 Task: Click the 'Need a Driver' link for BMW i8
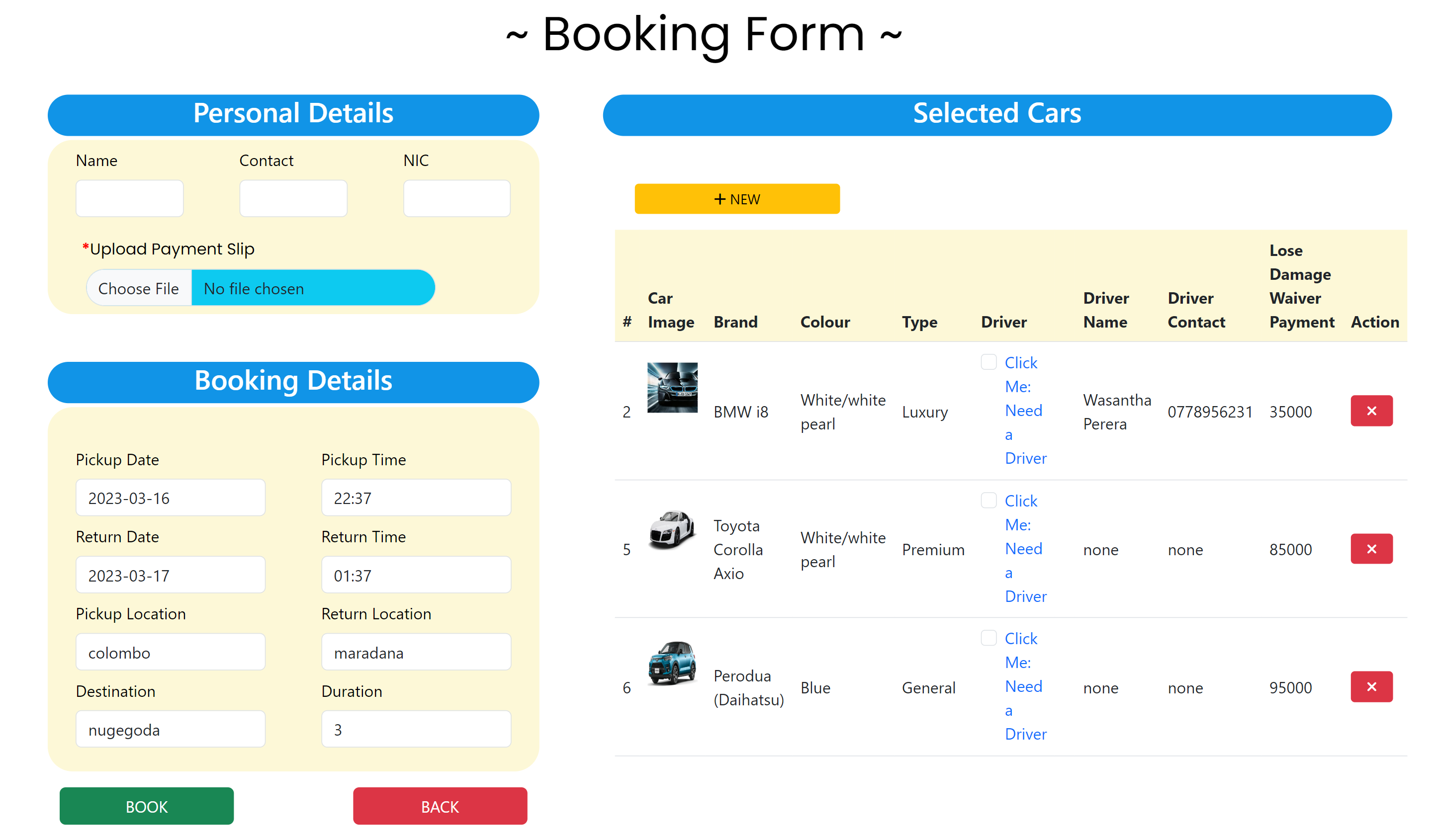click(1025, 410)
